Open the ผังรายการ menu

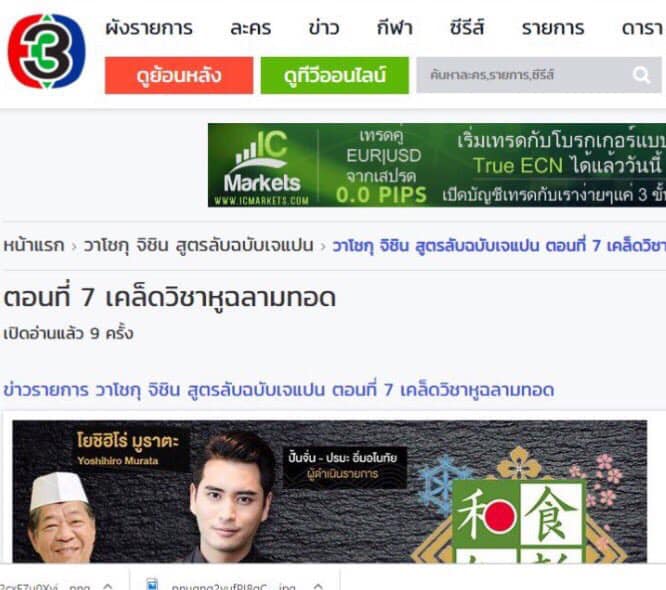(x=149, y=28)
